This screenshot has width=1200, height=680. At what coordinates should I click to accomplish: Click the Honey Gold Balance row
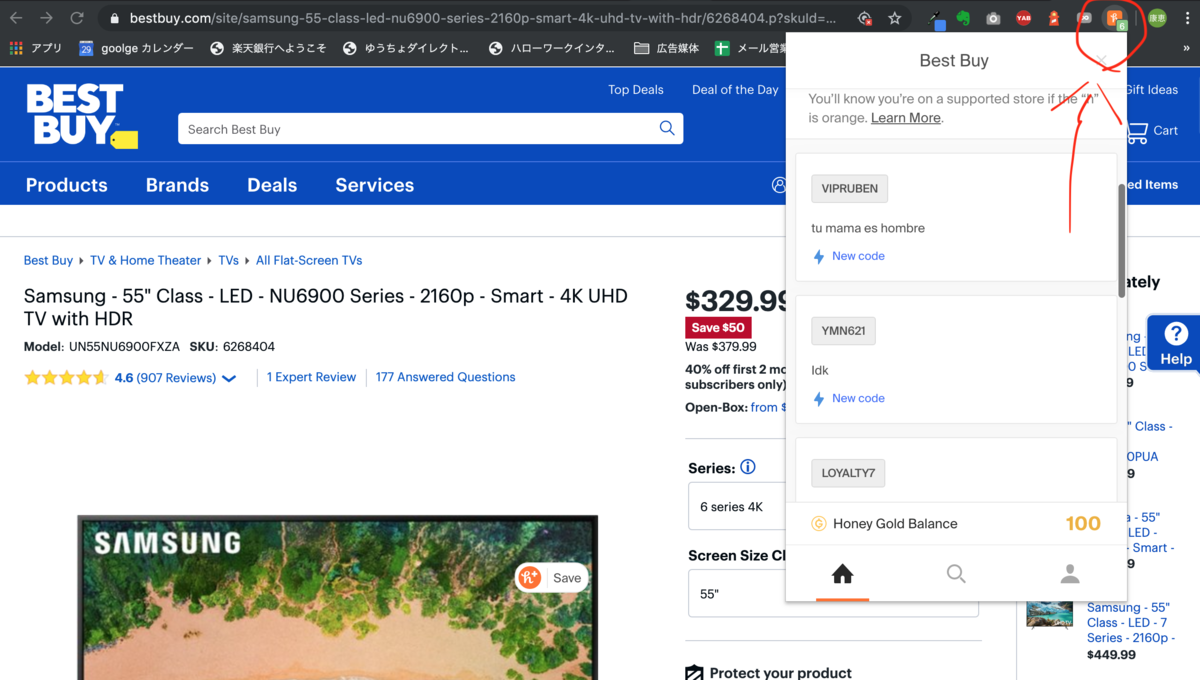tap(956, 523)
